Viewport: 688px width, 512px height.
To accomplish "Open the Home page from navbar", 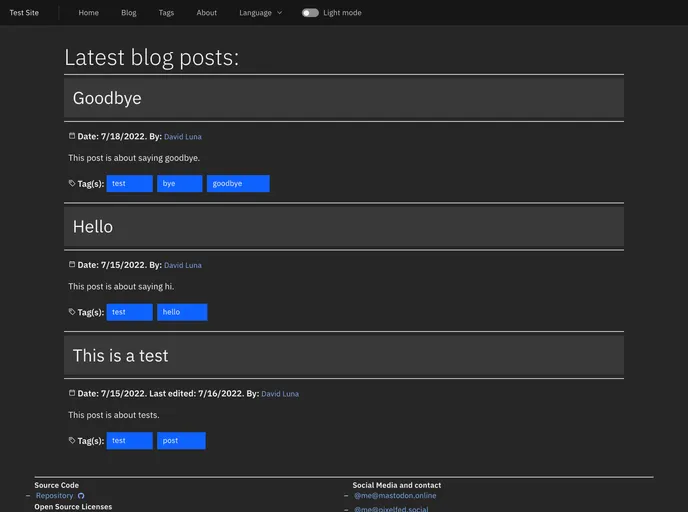I will pos(89,13).
